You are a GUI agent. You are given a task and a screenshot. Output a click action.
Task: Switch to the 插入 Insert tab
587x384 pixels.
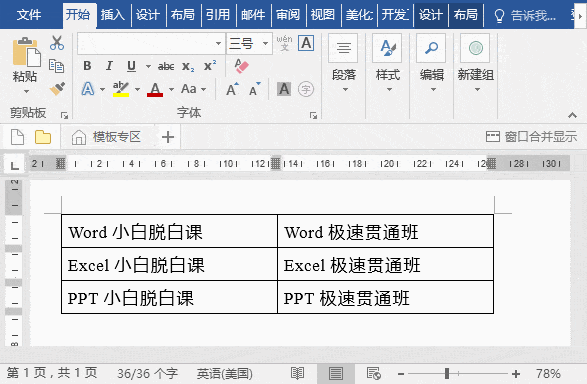[113, 15]
